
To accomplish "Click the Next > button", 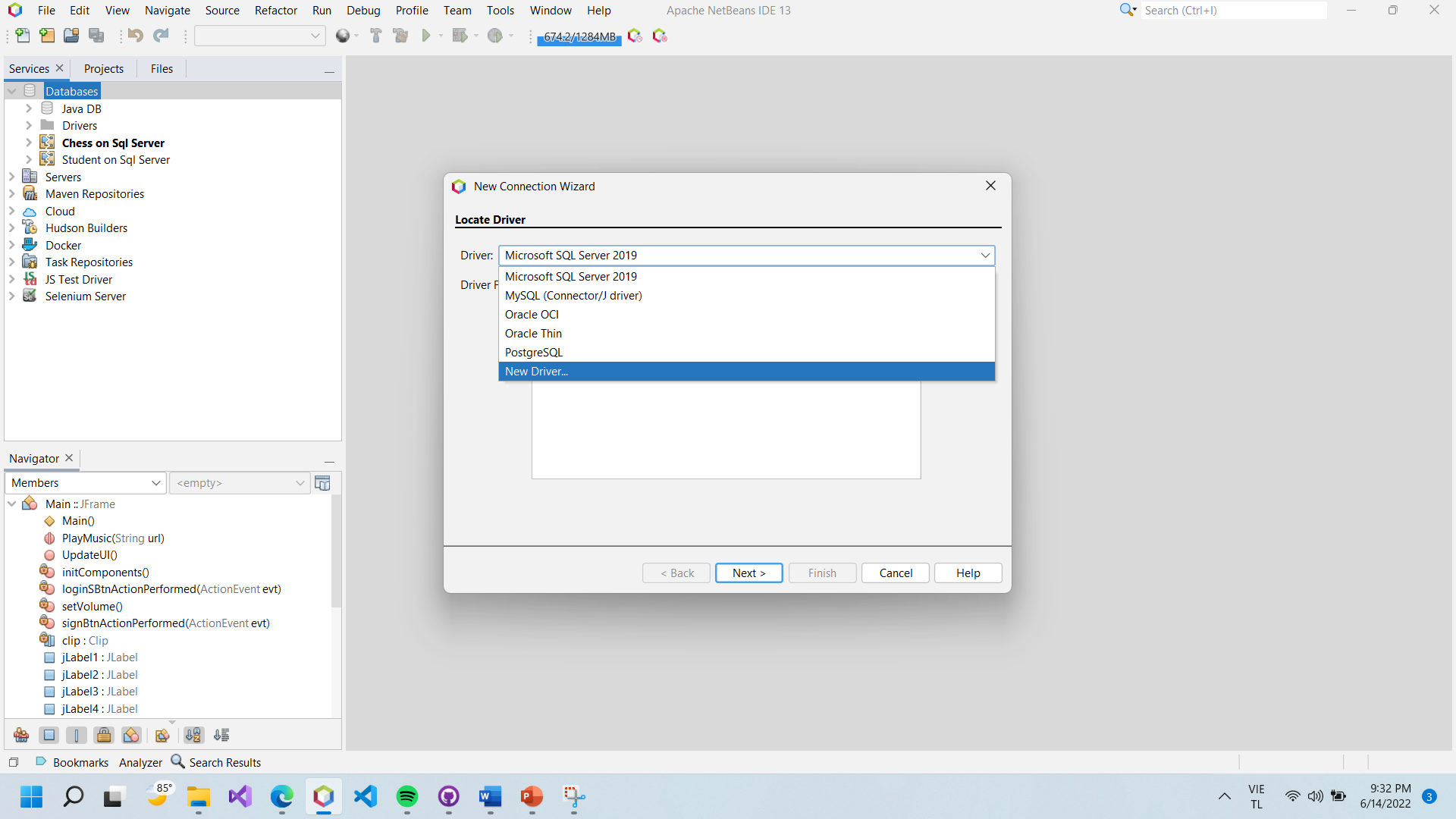I will [748, 573].
